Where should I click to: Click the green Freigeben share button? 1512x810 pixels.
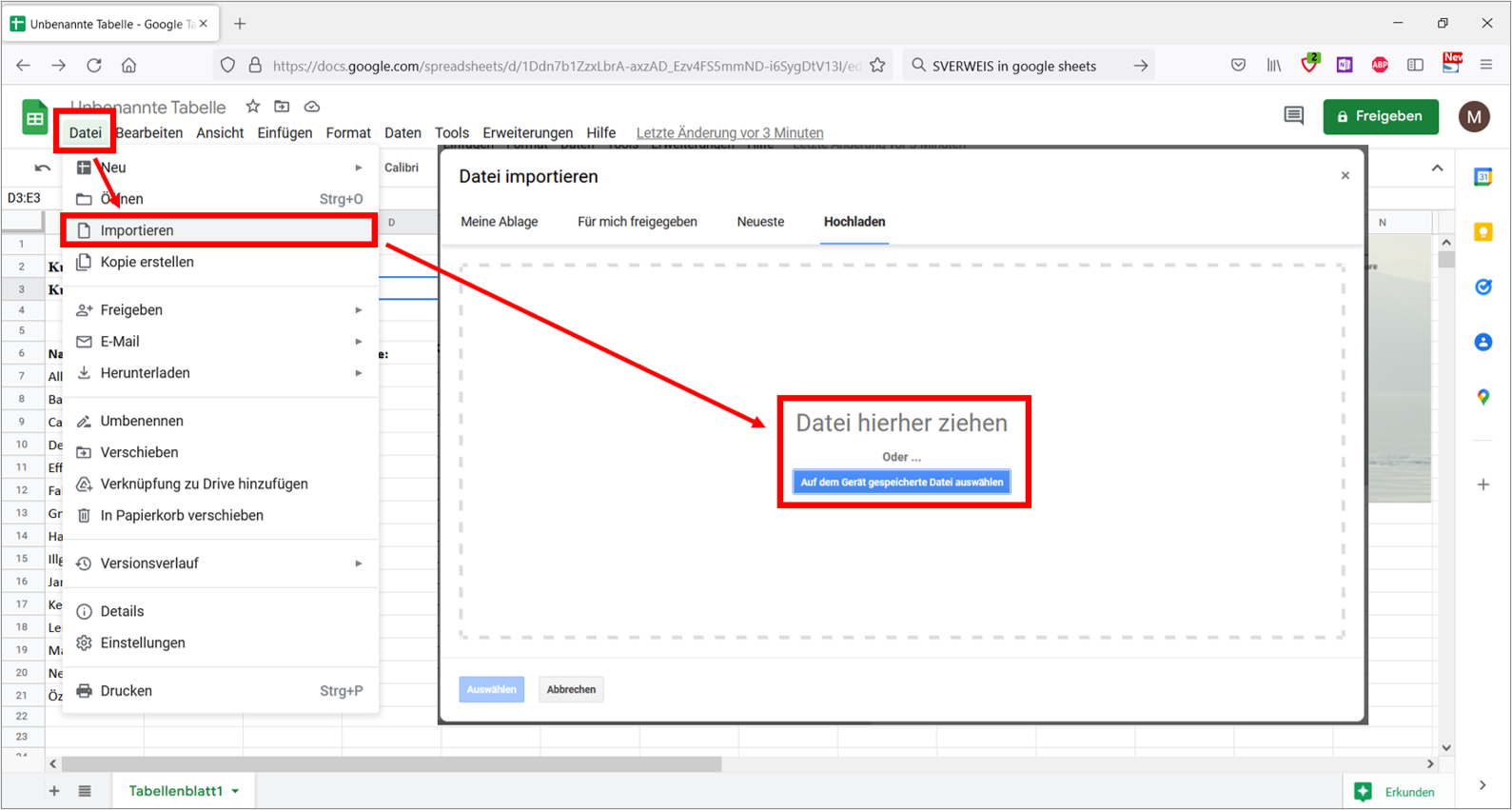pyautogui.click(x=1380, y=116)
